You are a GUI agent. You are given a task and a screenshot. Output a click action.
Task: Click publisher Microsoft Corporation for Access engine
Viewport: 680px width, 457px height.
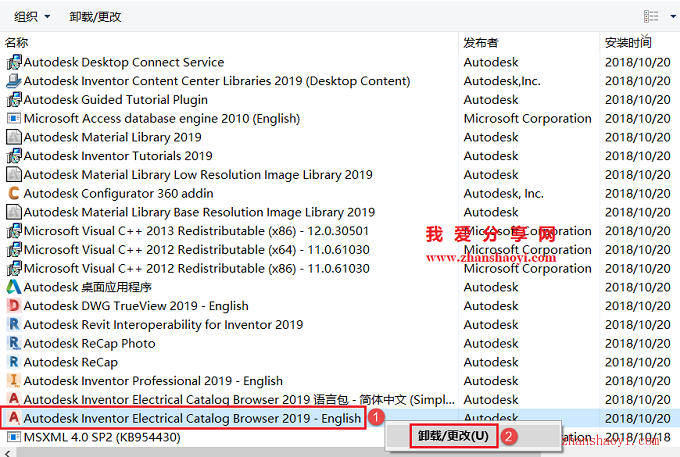527,118
